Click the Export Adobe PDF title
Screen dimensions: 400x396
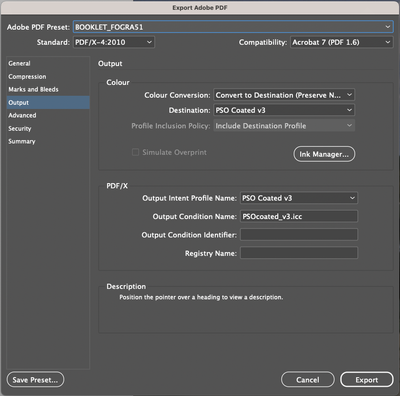click(x=200, y=8)
